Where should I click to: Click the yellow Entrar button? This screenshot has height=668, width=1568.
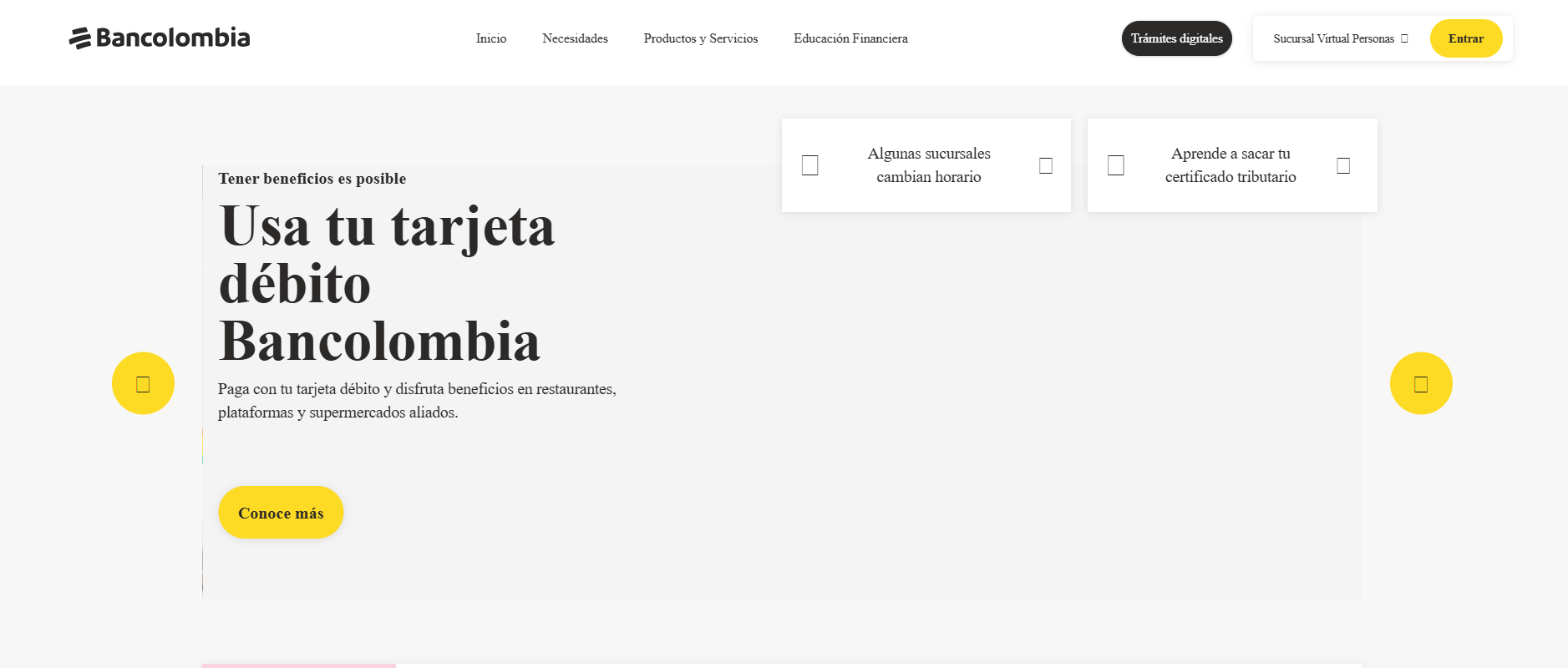click(x=1466, y=38)
